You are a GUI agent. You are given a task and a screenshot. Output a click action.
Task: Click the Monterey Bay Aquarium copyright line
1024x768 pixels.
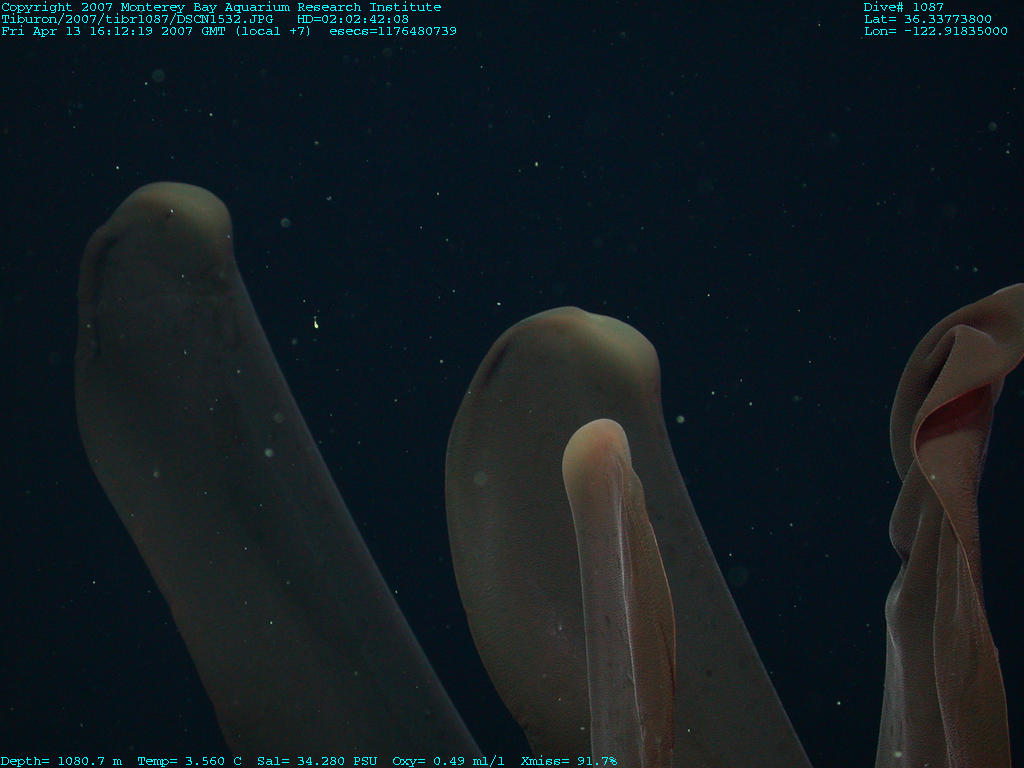[221, 7]
